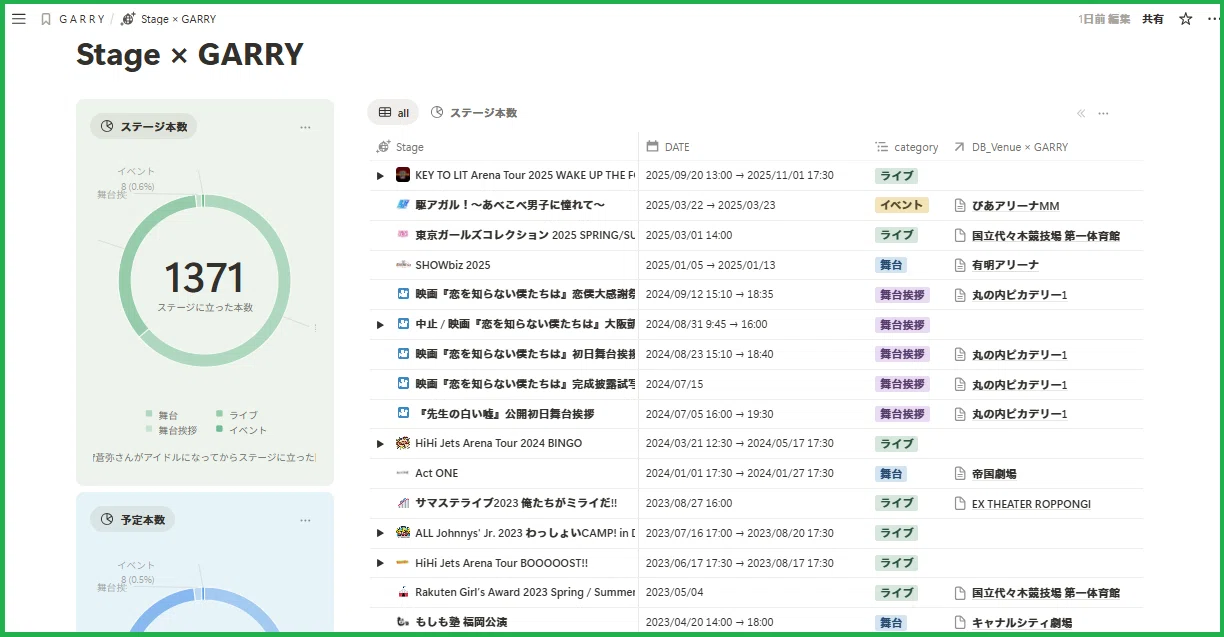Click date cell 2024/07/15

coord(675,384)
